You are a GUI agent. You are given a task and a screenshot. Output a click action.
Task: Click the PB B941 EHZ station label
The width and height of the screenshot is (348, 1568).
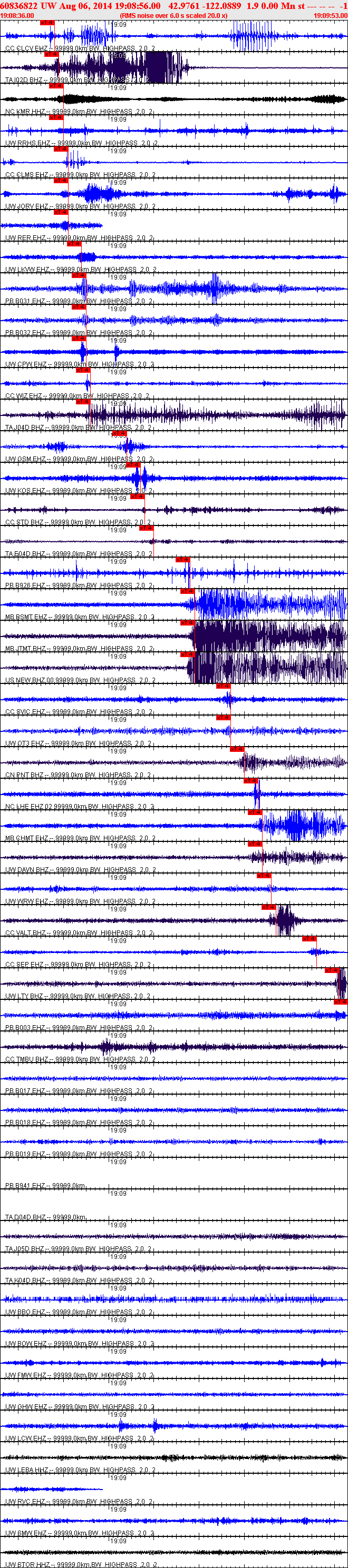46,1186
